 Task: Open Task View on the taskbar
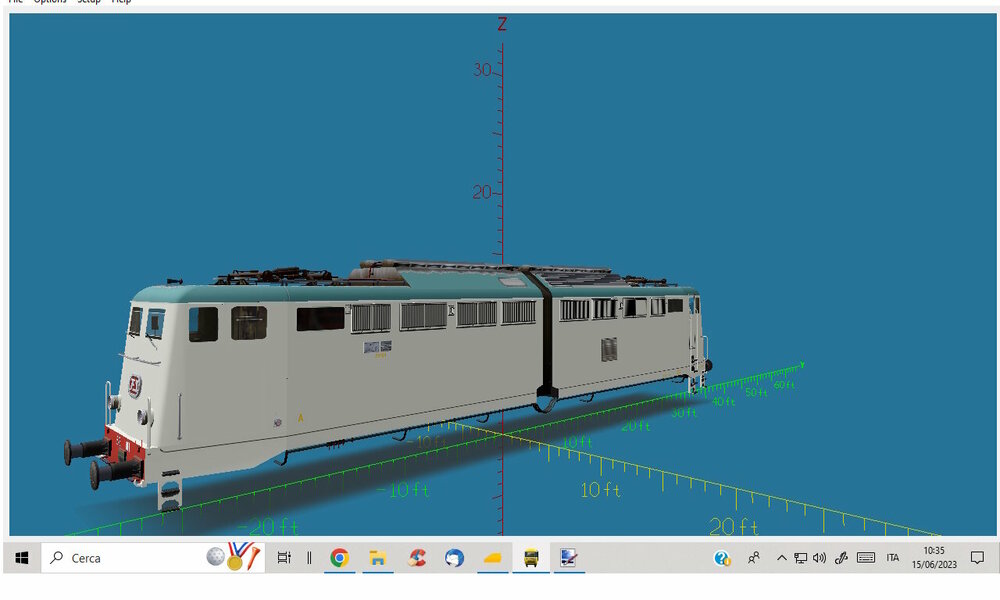[284, 558]
